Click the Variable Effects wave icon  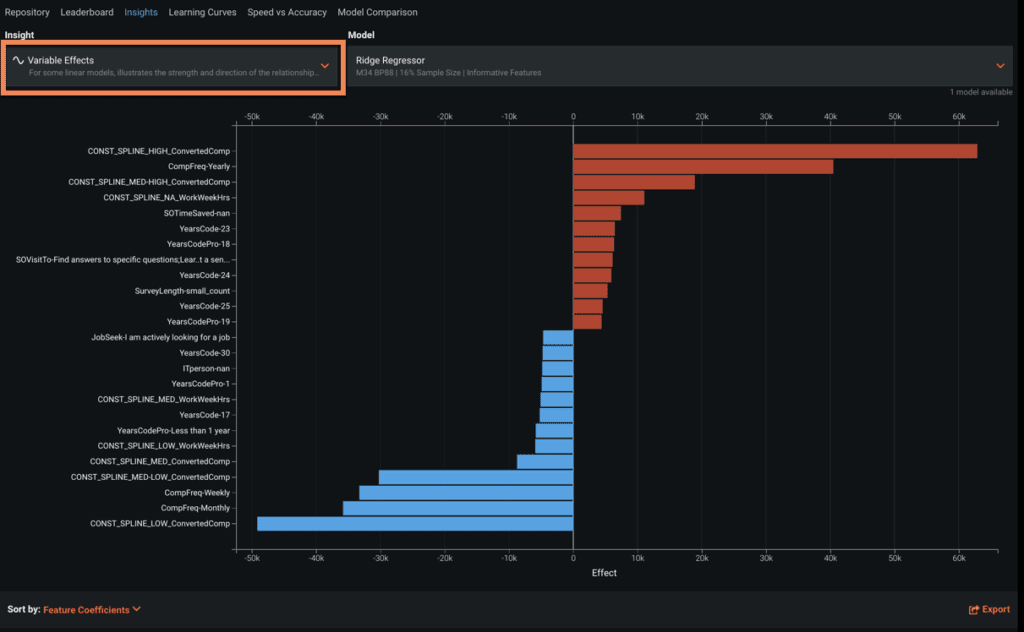(x=18, y=60)
